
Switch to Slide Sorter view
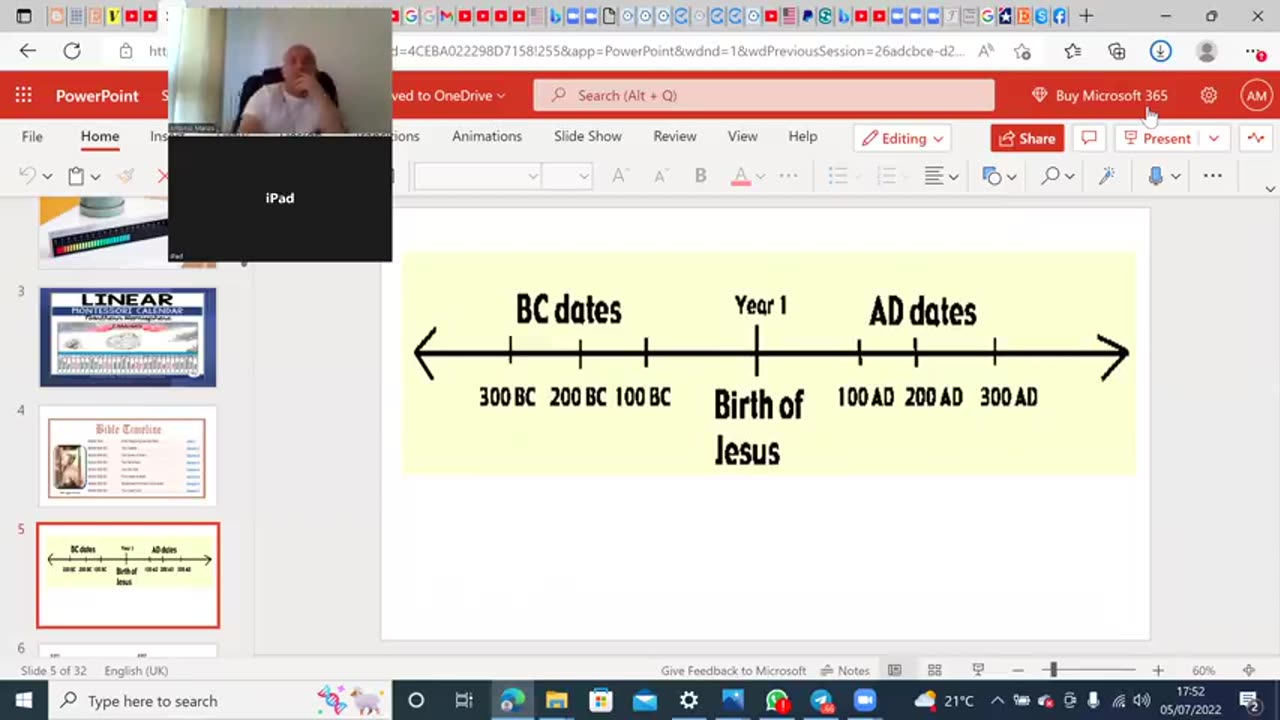pos(935,670)
